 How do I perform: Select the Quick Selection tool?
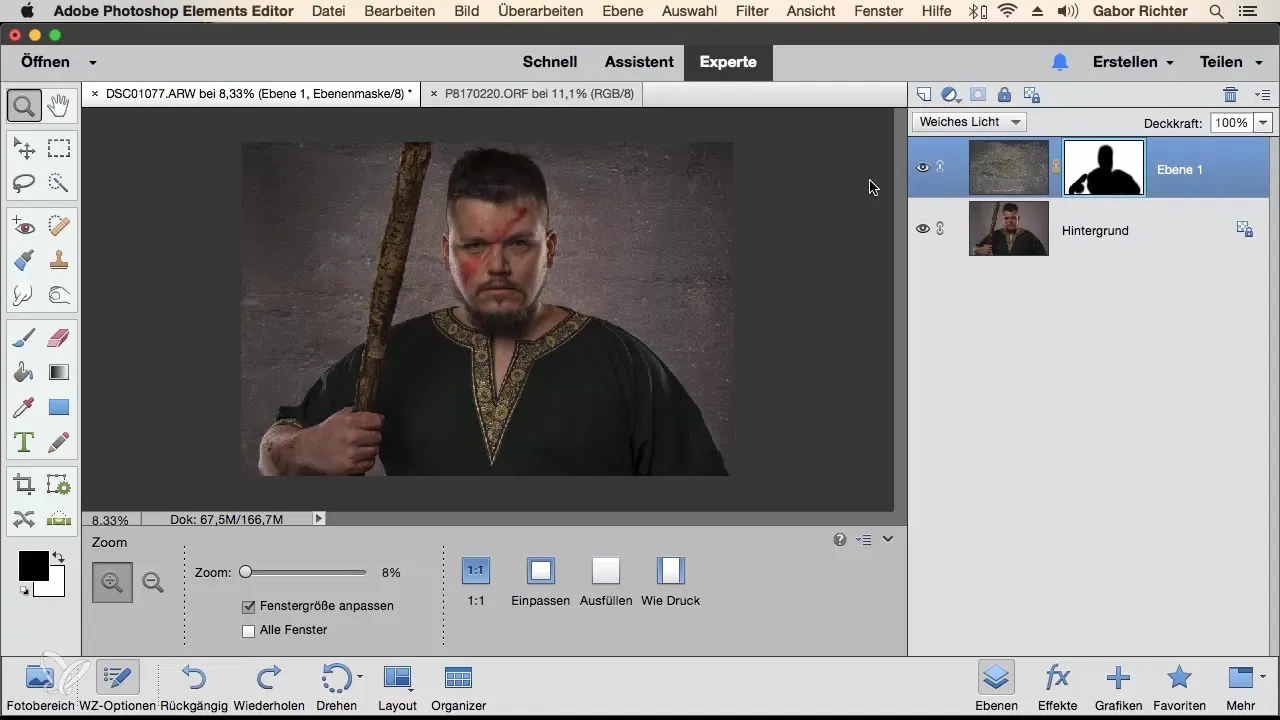[59, 183]
